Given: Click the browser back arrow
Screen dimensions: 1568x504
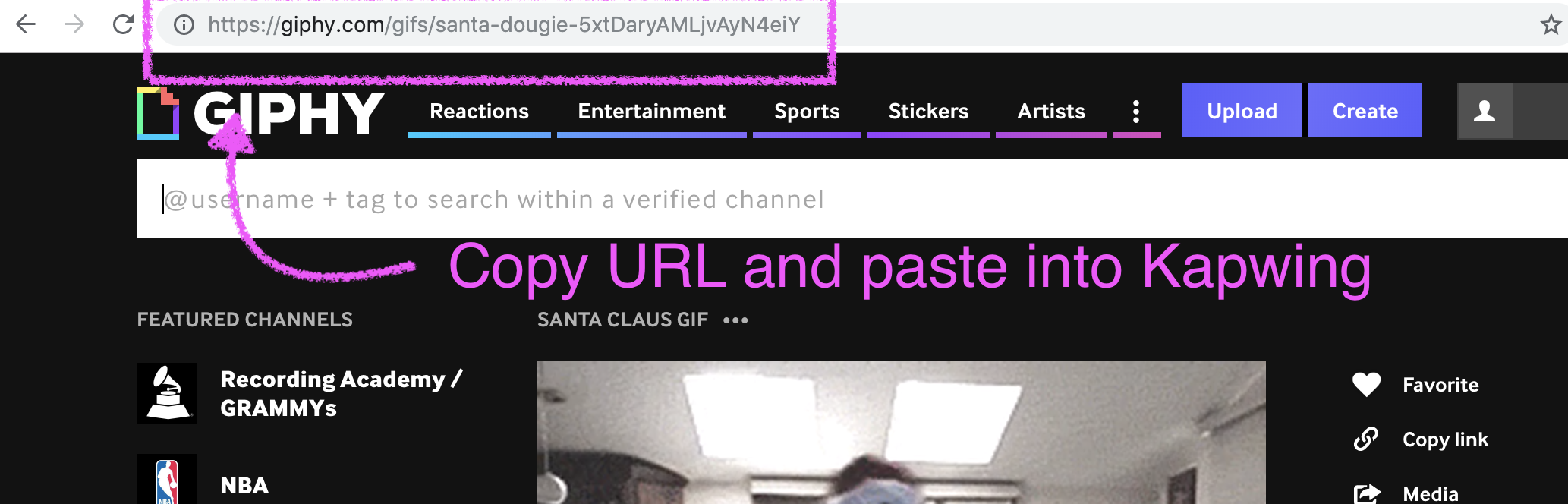Looking at the screenshot, I should tap(26, 24).
